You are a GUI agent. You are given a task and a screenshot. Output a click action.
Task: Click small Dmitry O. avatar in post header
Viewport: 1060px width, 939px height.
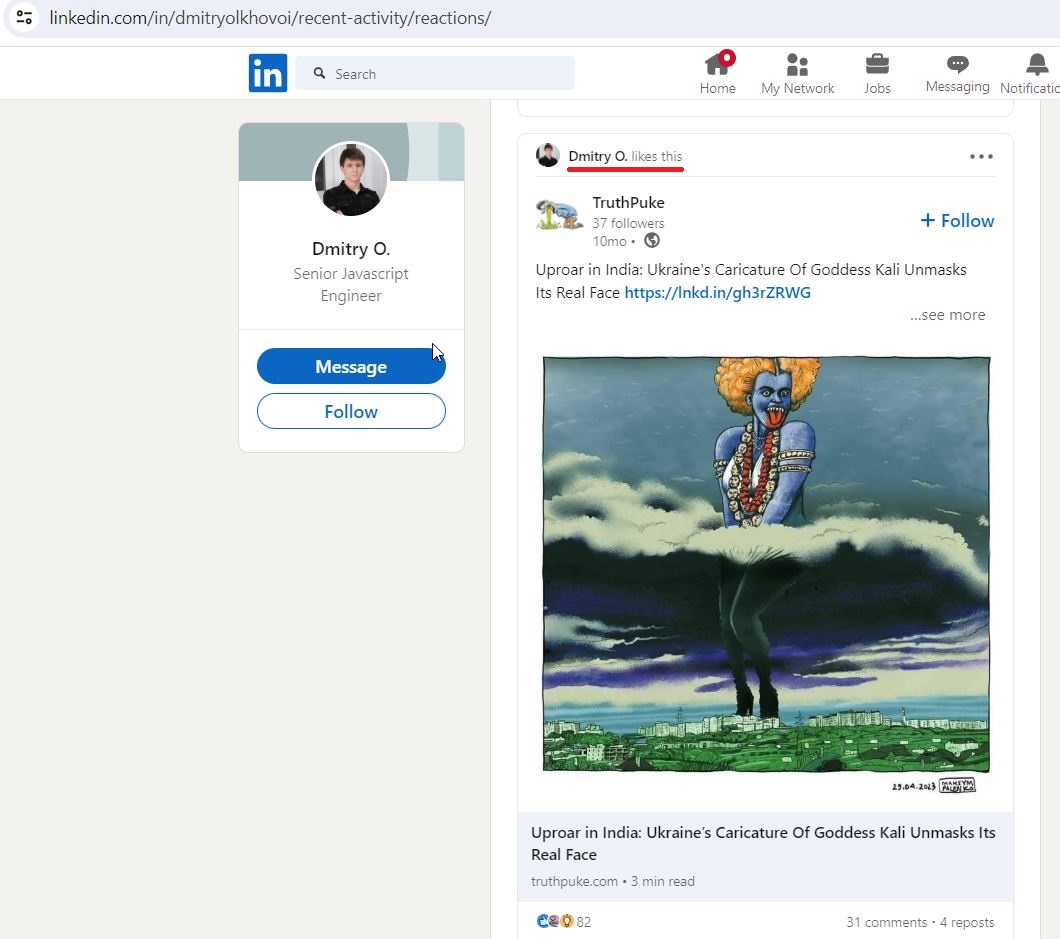[x=548, y=155]
